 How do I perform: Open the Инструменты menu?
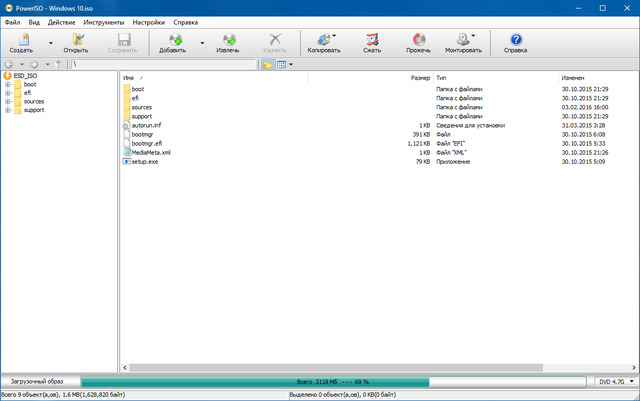coord(104,22)
